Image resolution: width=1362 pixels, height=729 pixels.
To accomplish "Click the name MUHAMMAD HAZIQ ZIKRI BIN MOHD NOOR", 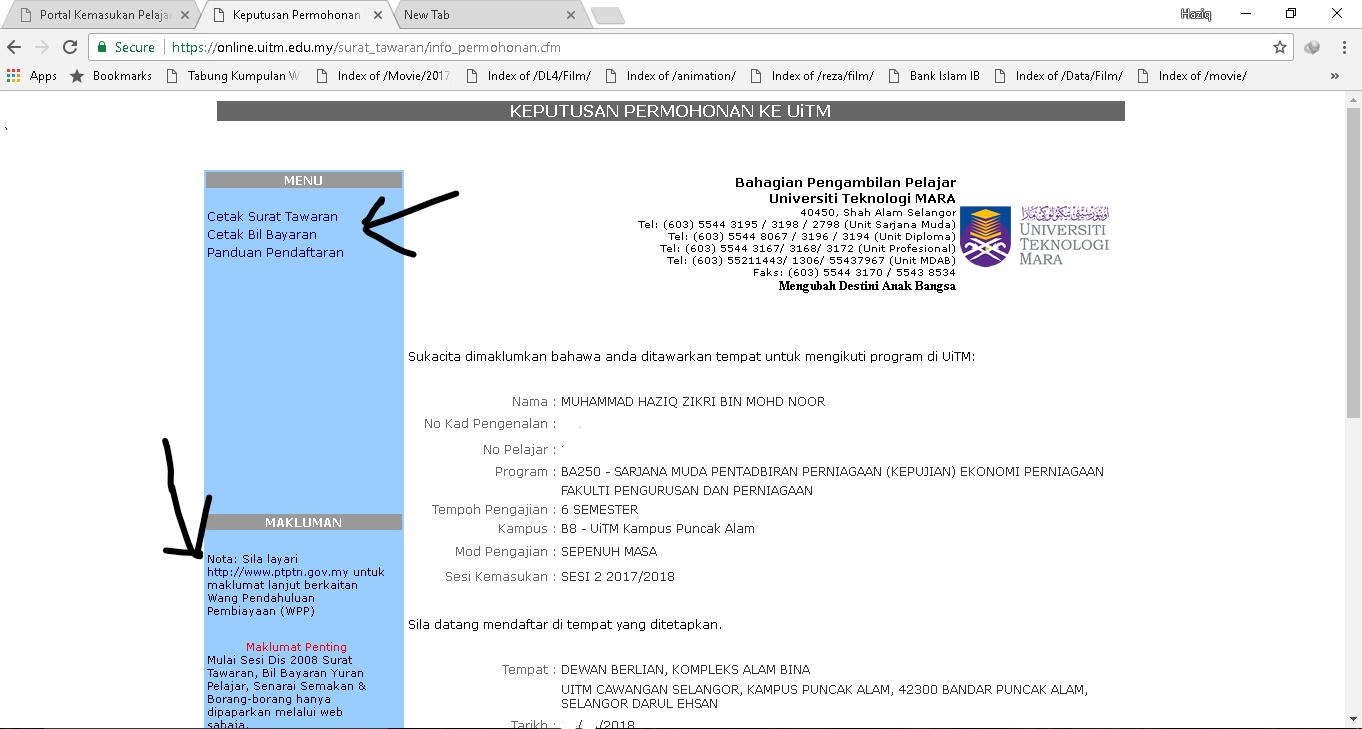I will (x=693, y=402).
